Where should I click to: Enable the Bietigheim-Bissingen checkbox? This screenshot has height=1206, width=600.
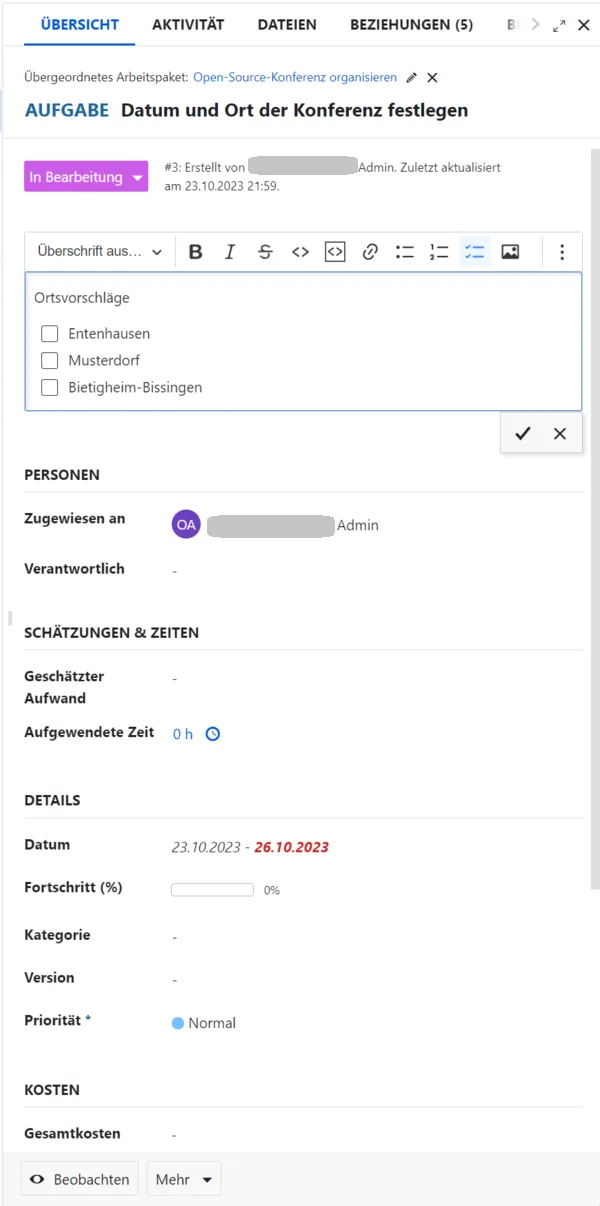pyautogui.click(x=49, y=388)
